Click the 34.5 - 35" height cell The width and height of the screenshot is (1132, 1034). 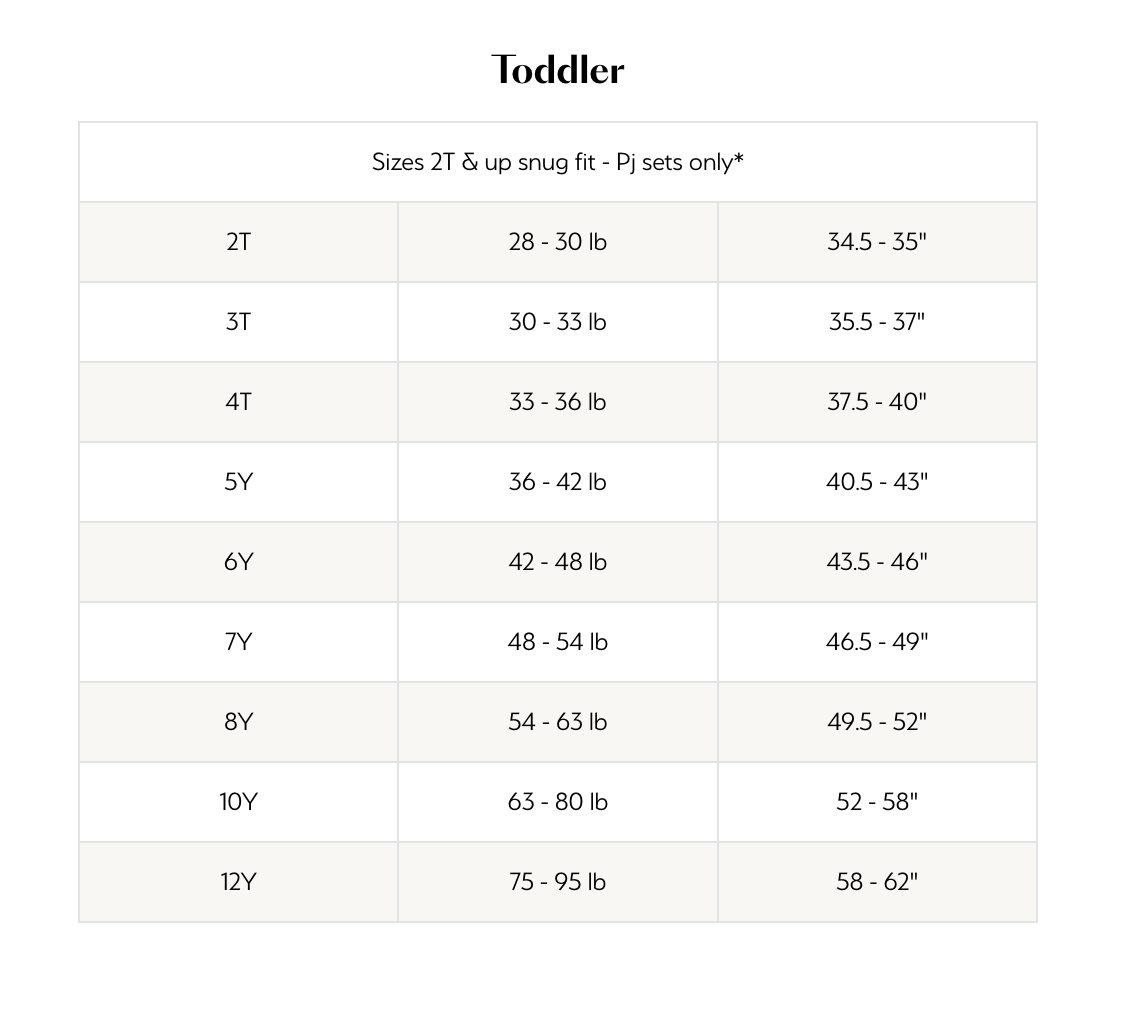(x=877, y=242)
